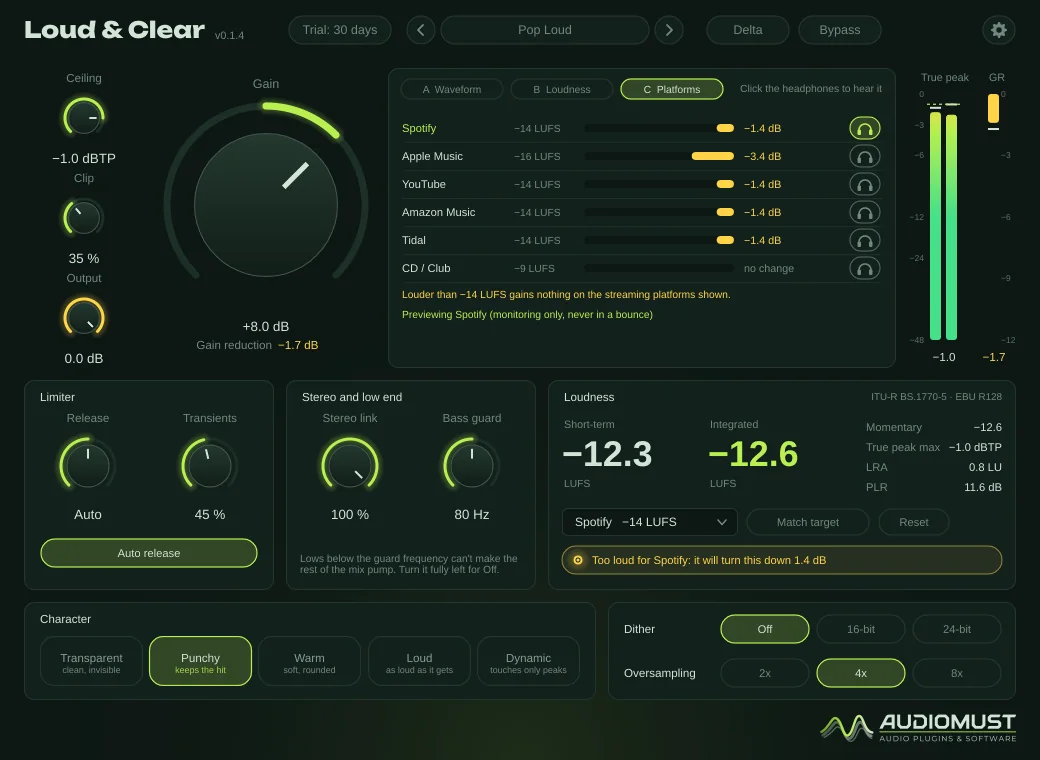Toggle Delta monitoring
This screenshot has height=760, width=1040.
pos(748,30)
